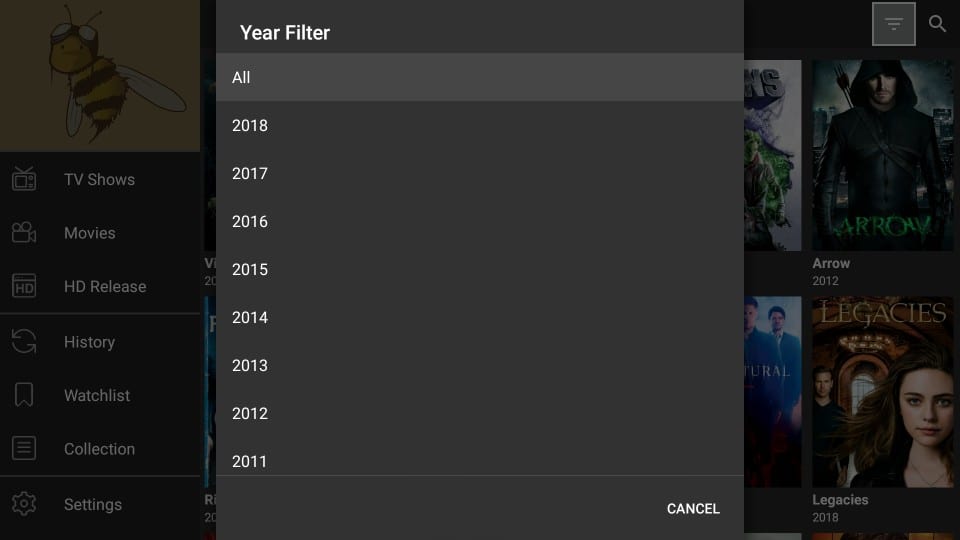Open the filter icon in top bar
960x540 pixels.
[893, 24]
